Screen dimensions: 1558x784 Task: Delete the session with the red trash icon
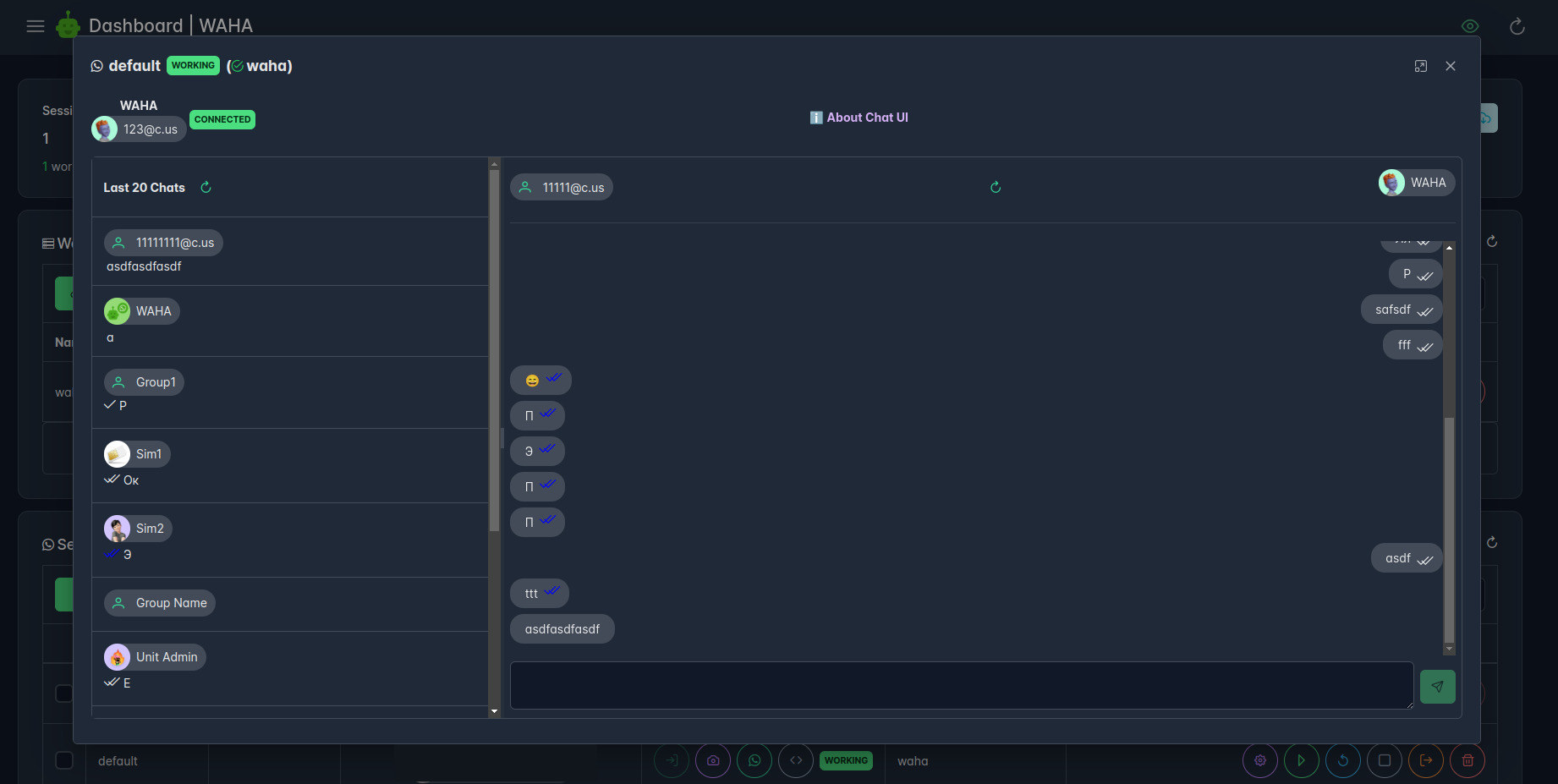coord(1467,760)
